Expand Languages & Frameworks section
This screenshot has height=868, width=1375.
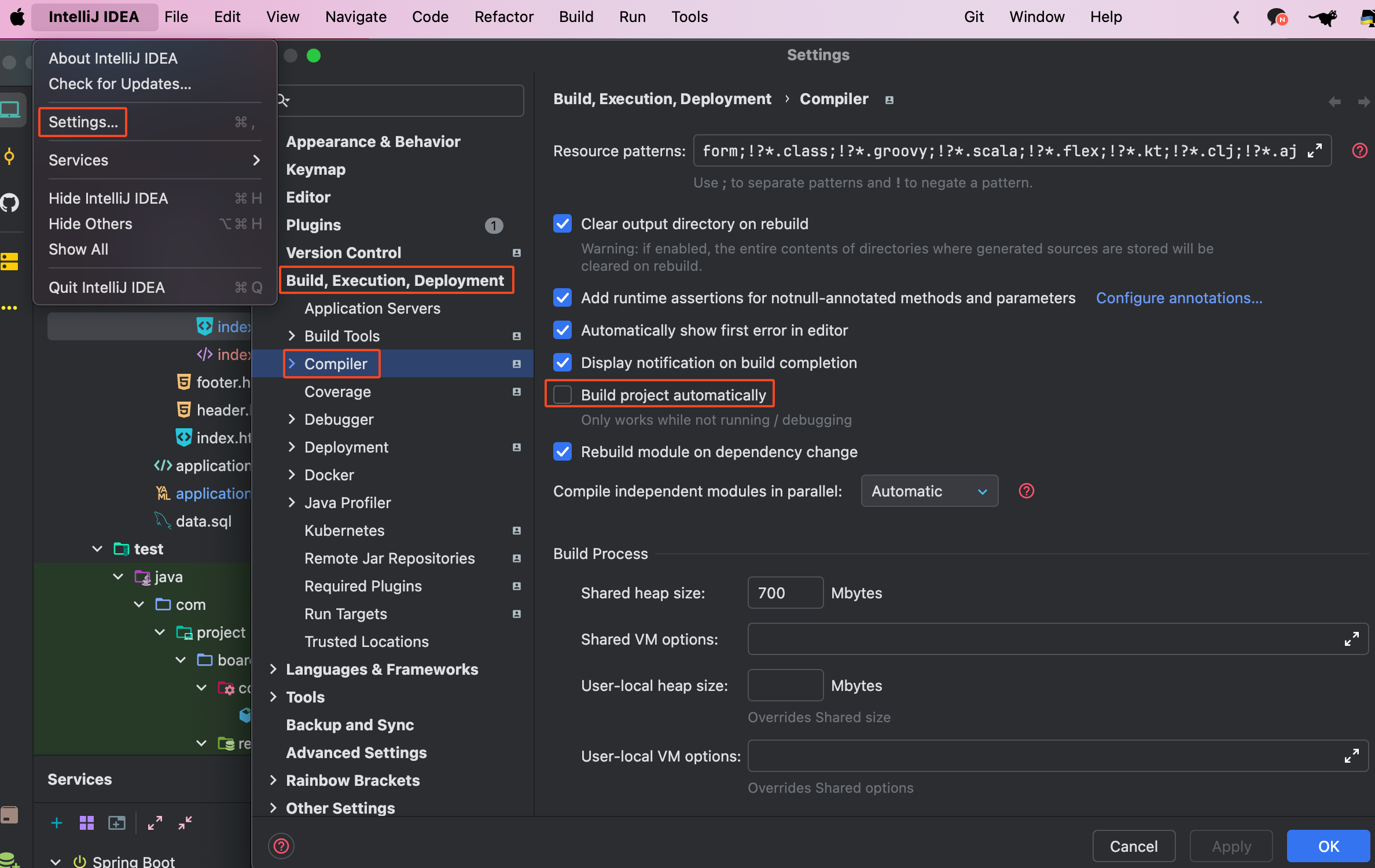click(273, 670)
